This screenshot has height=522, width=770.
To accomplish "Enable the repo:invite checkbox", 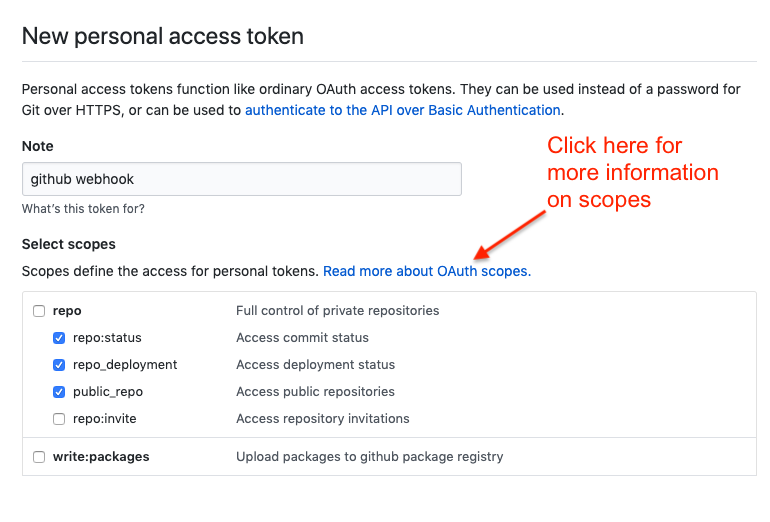I will point(59,419).
